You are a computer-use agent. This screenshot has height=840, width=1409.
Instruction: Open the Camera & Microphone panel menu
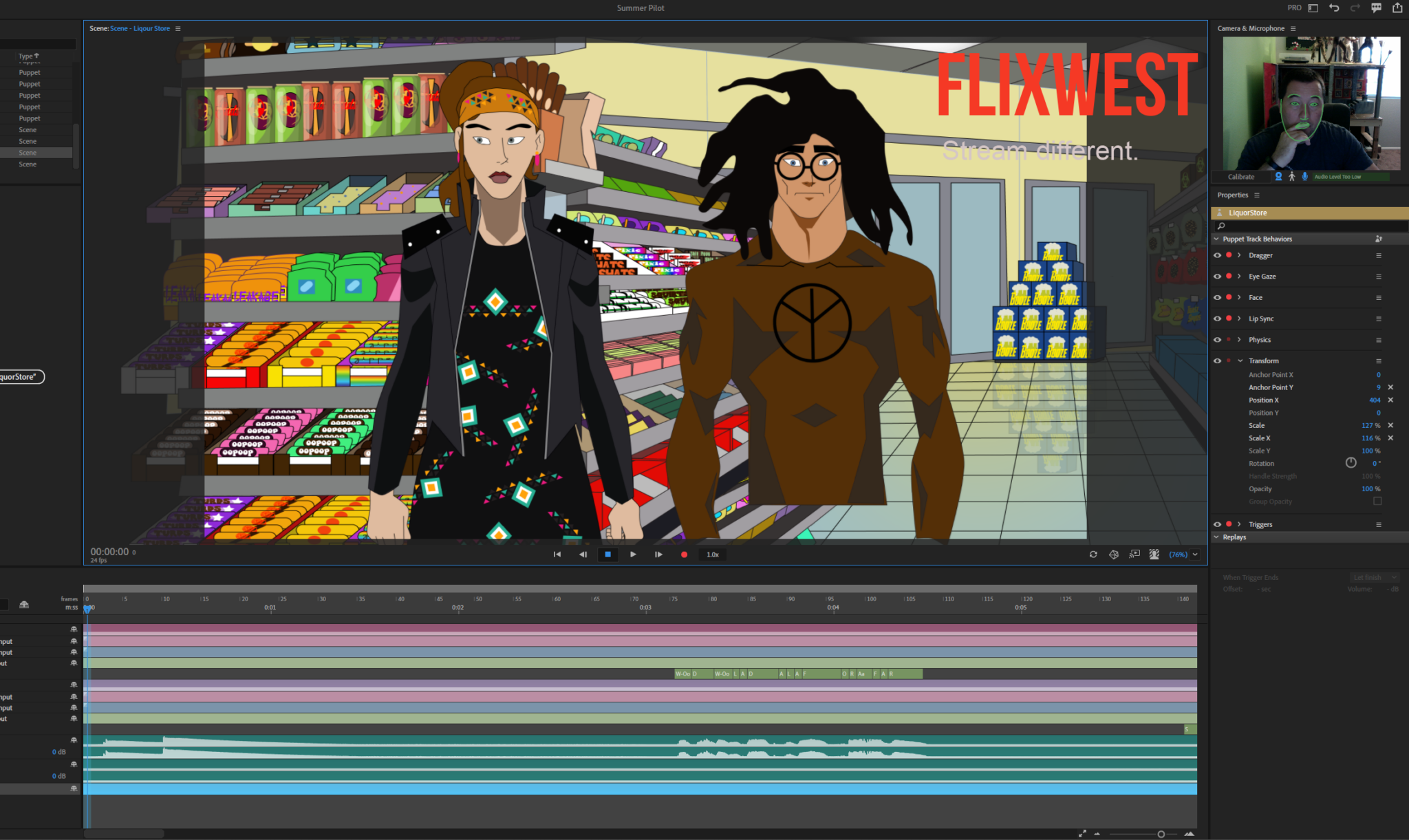pos(1293,29)
